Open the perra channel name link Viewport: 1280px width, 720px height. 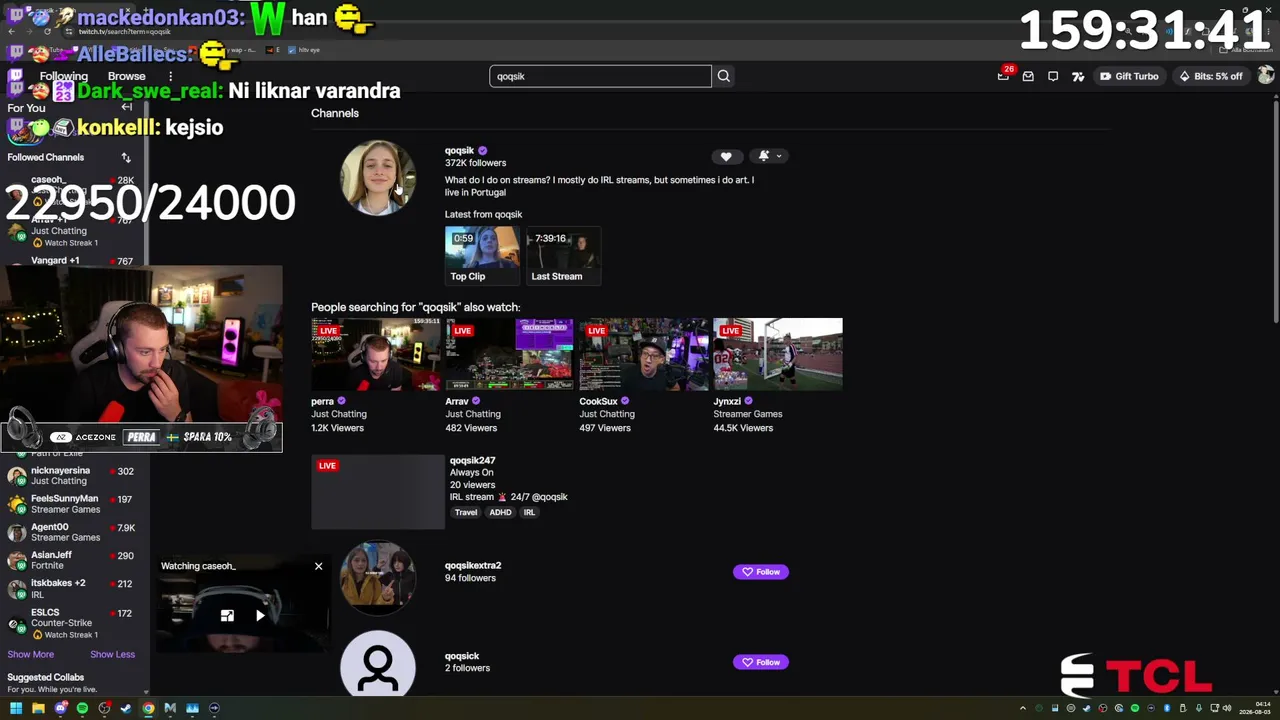pyautogui.click(x=322, y=401)
